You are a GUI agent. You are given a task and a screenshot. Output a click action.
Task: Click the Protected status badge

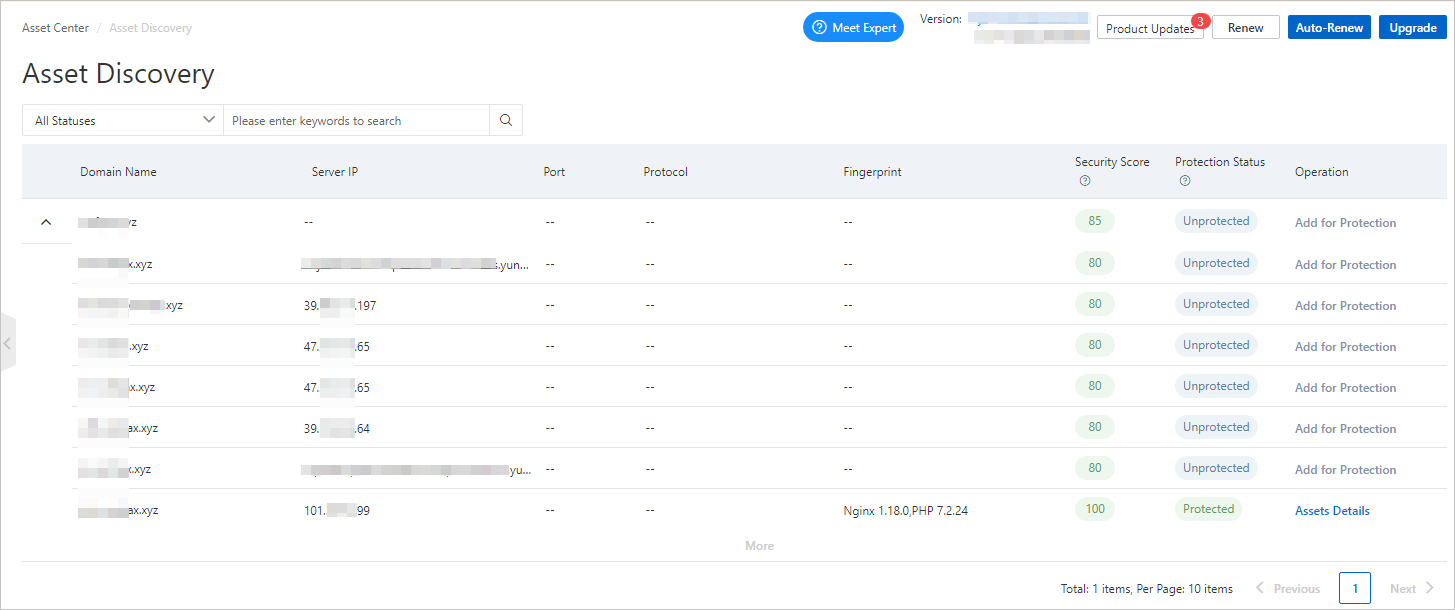click(1208, 509)
